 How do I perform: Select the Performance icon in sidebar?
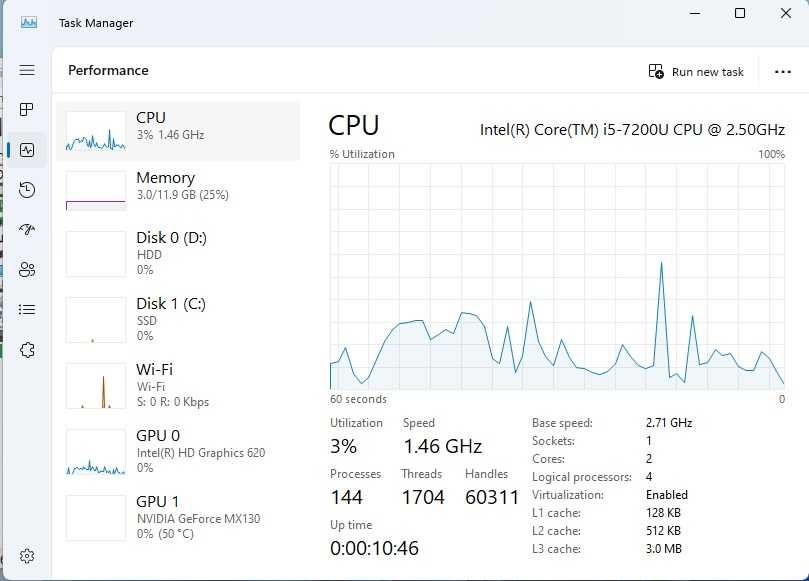(27, 150)
